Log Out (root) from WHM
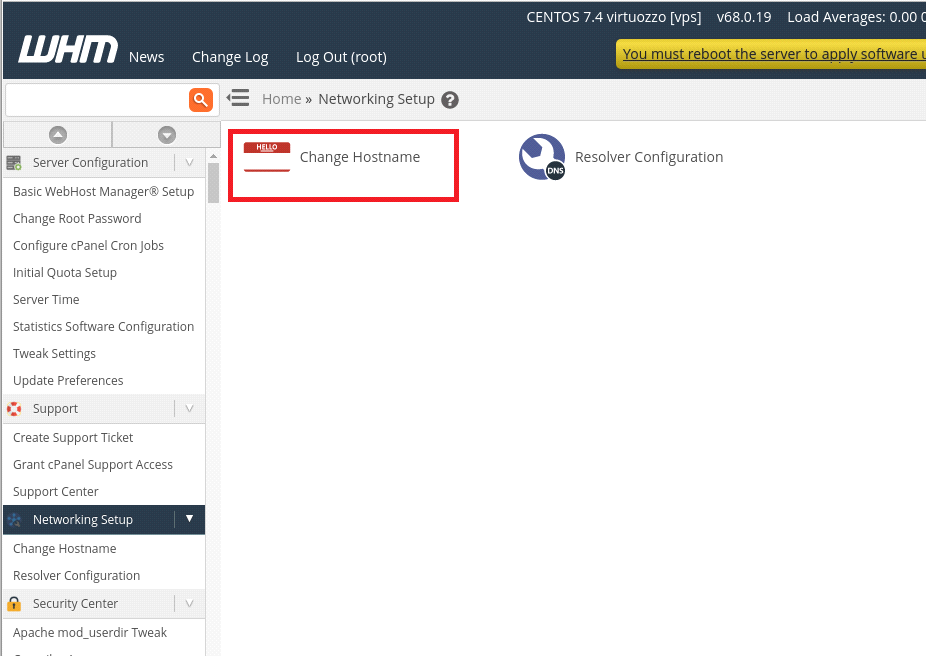This screenshot has height=656, width=926. coord(341,57)
